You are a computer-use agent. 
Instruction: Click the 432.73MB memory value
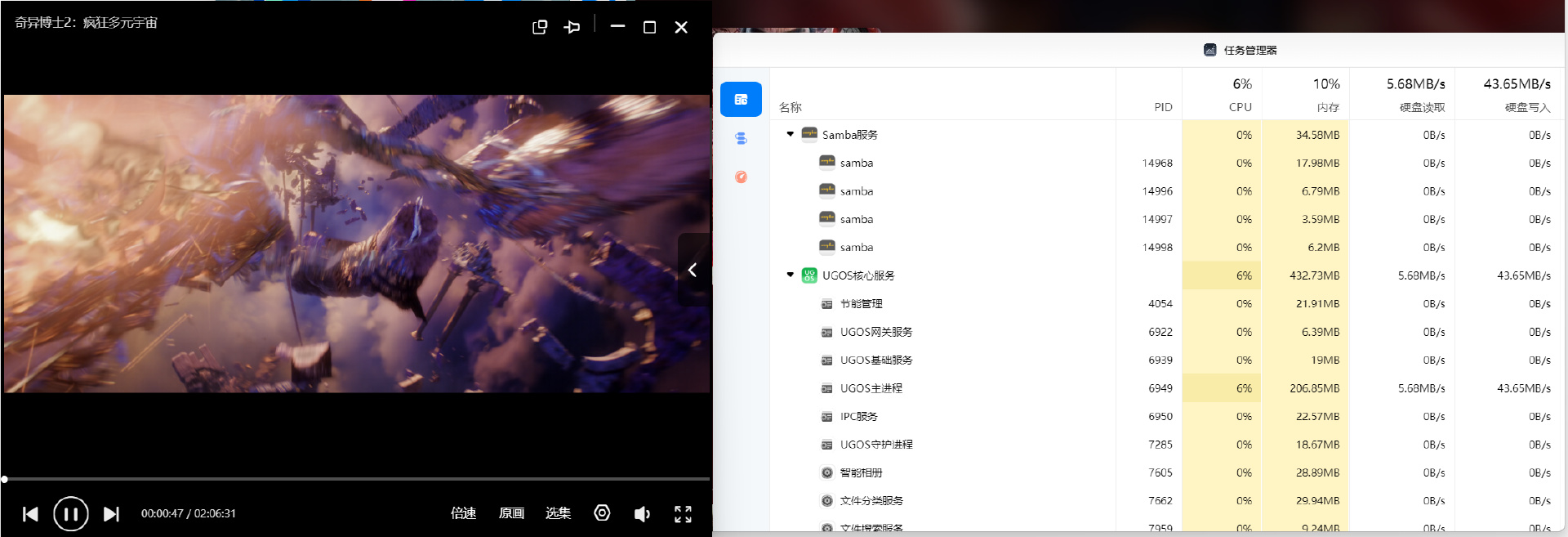tap(1314, 275)
